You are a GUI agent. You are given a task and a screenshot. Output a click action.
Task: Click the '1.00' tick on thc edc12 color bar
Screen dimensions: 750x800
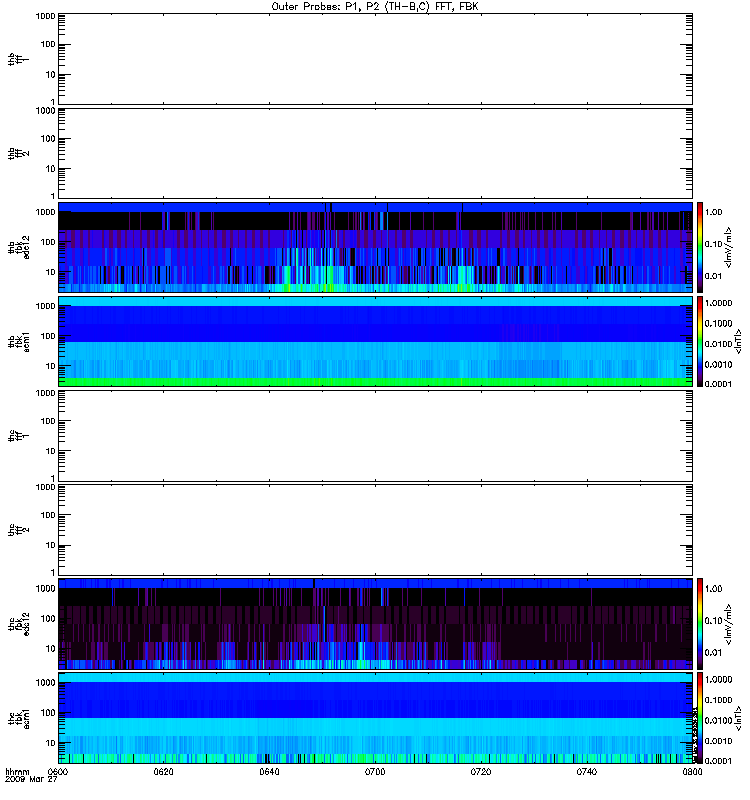[x=714, y=589]
